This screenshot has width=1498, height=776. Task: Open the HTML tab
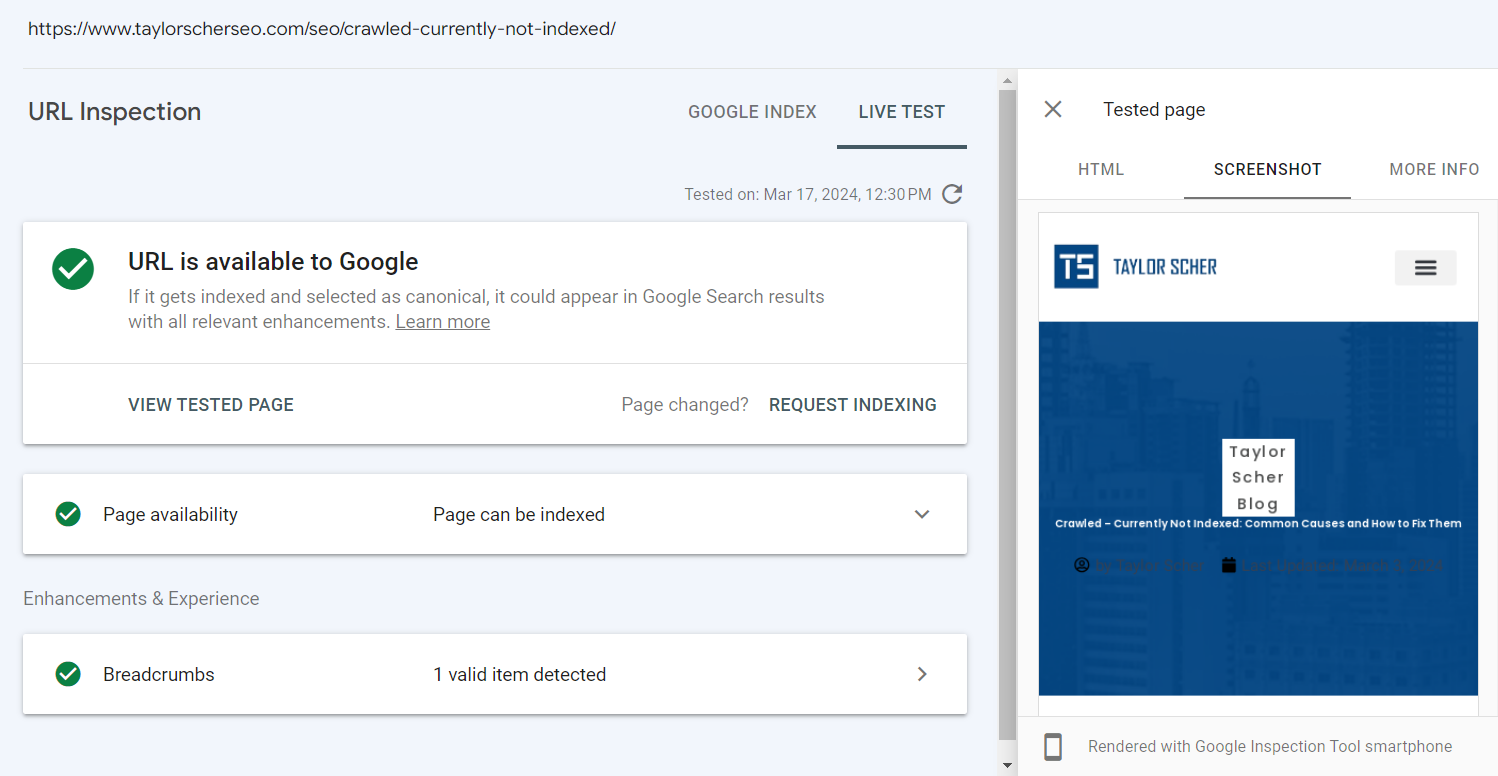pos(1101,169)
